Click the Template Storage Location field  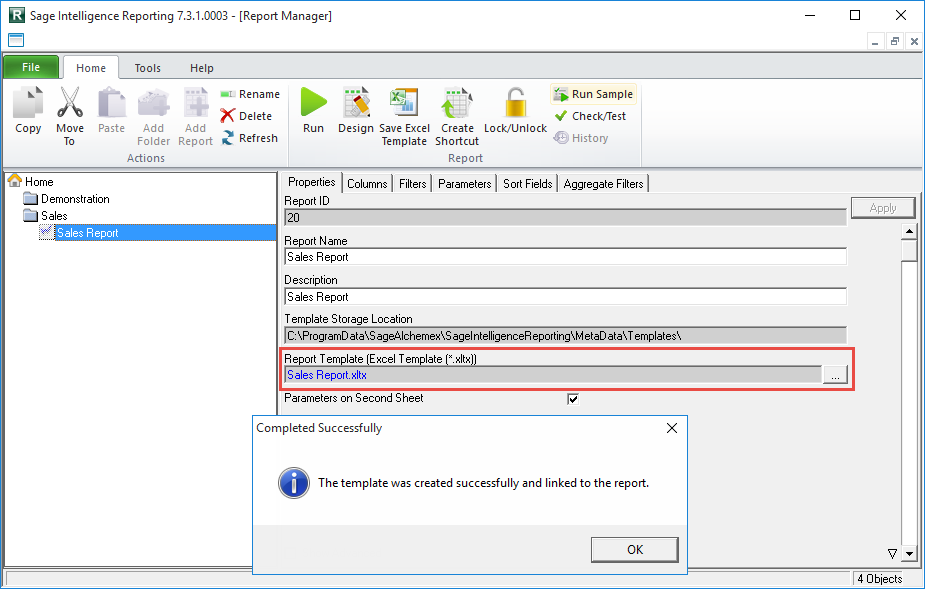click(565, 336)
